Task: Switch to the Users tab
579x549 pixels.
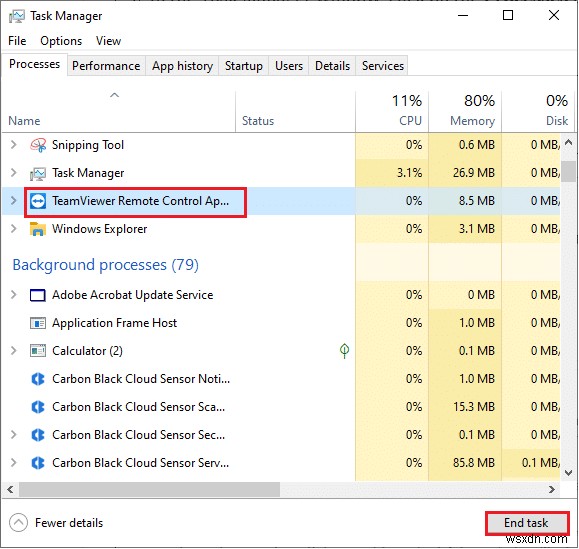Action: coord(289,66)
